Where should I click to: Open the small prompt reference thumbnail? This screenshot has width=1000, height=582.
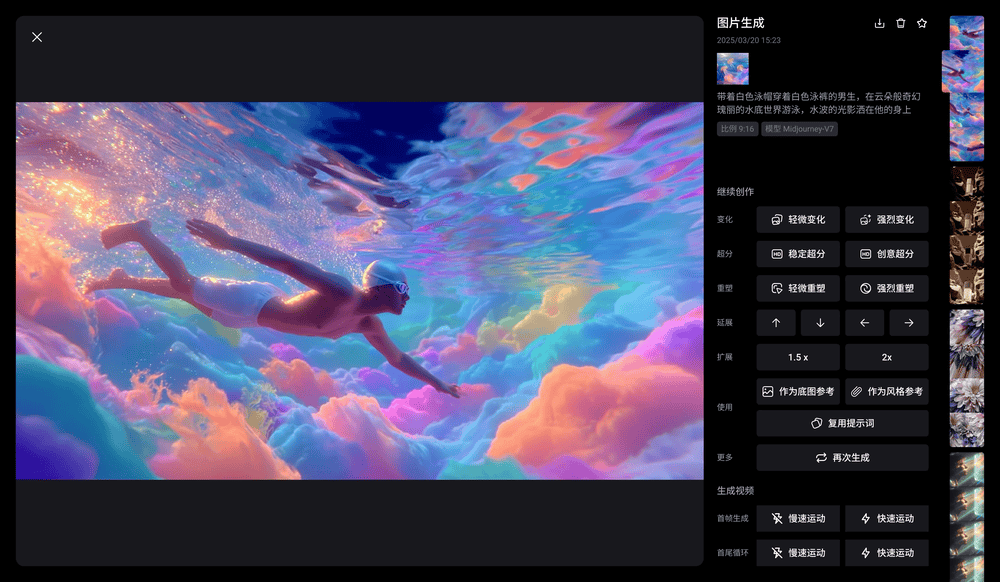click(732, 68)
